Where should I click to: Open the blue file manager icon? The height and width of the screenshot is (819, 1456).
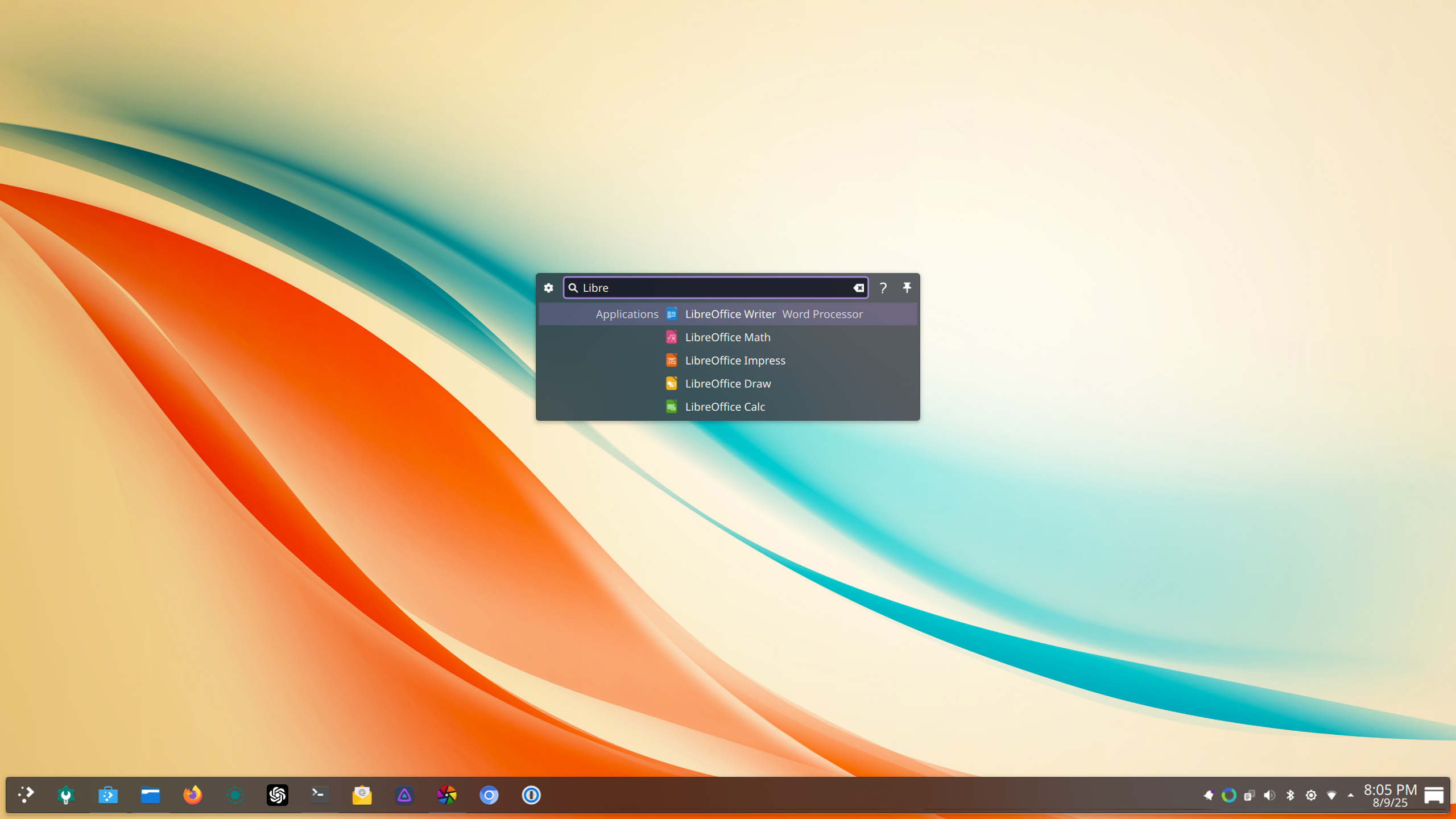point(150,795)
